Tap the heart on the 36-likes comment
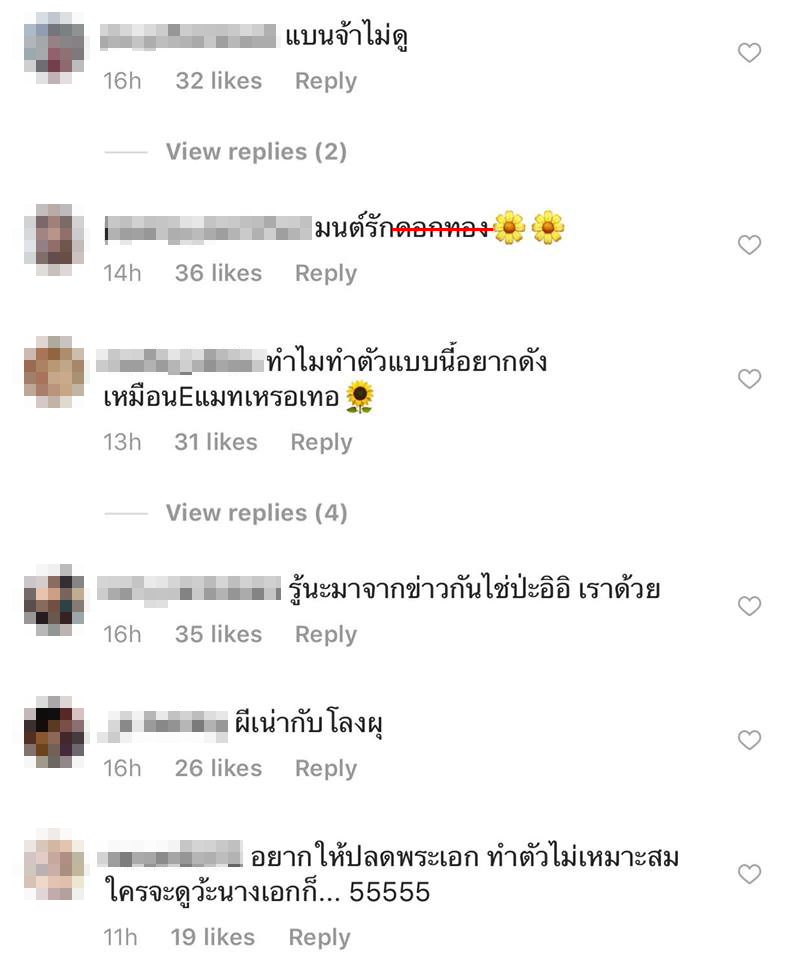 coord(748,245)
